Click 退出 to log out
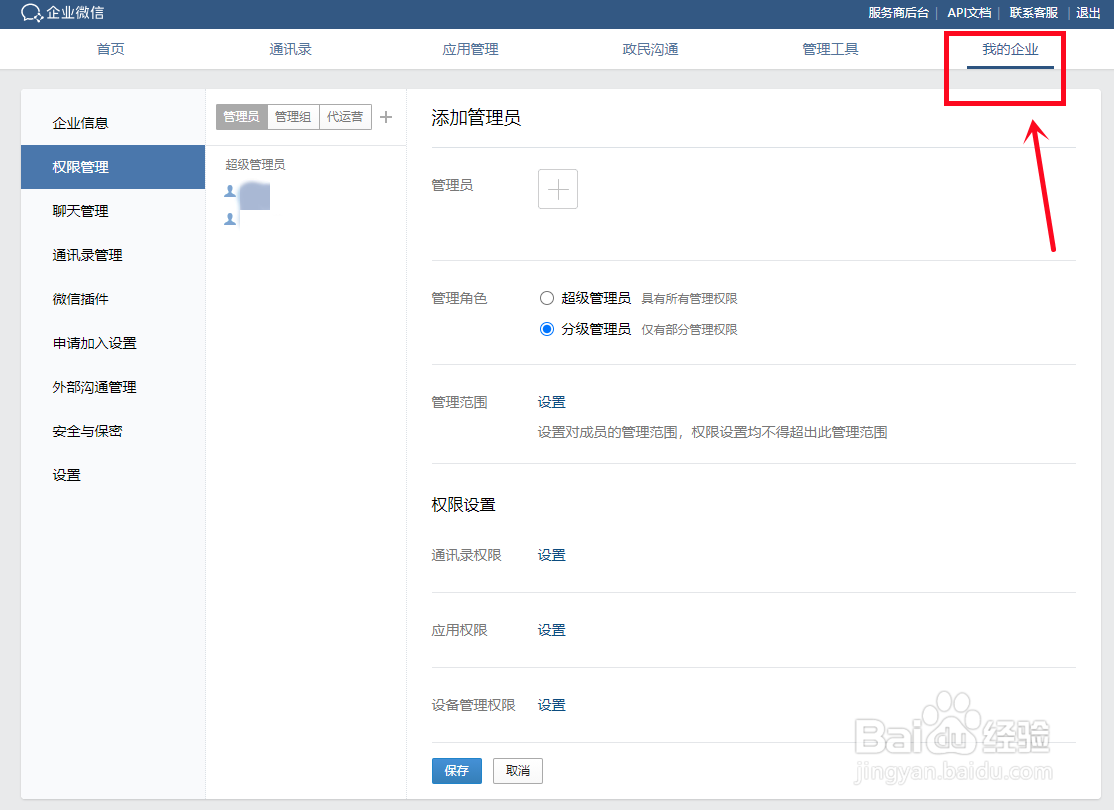 click(x=1088, y=13)
